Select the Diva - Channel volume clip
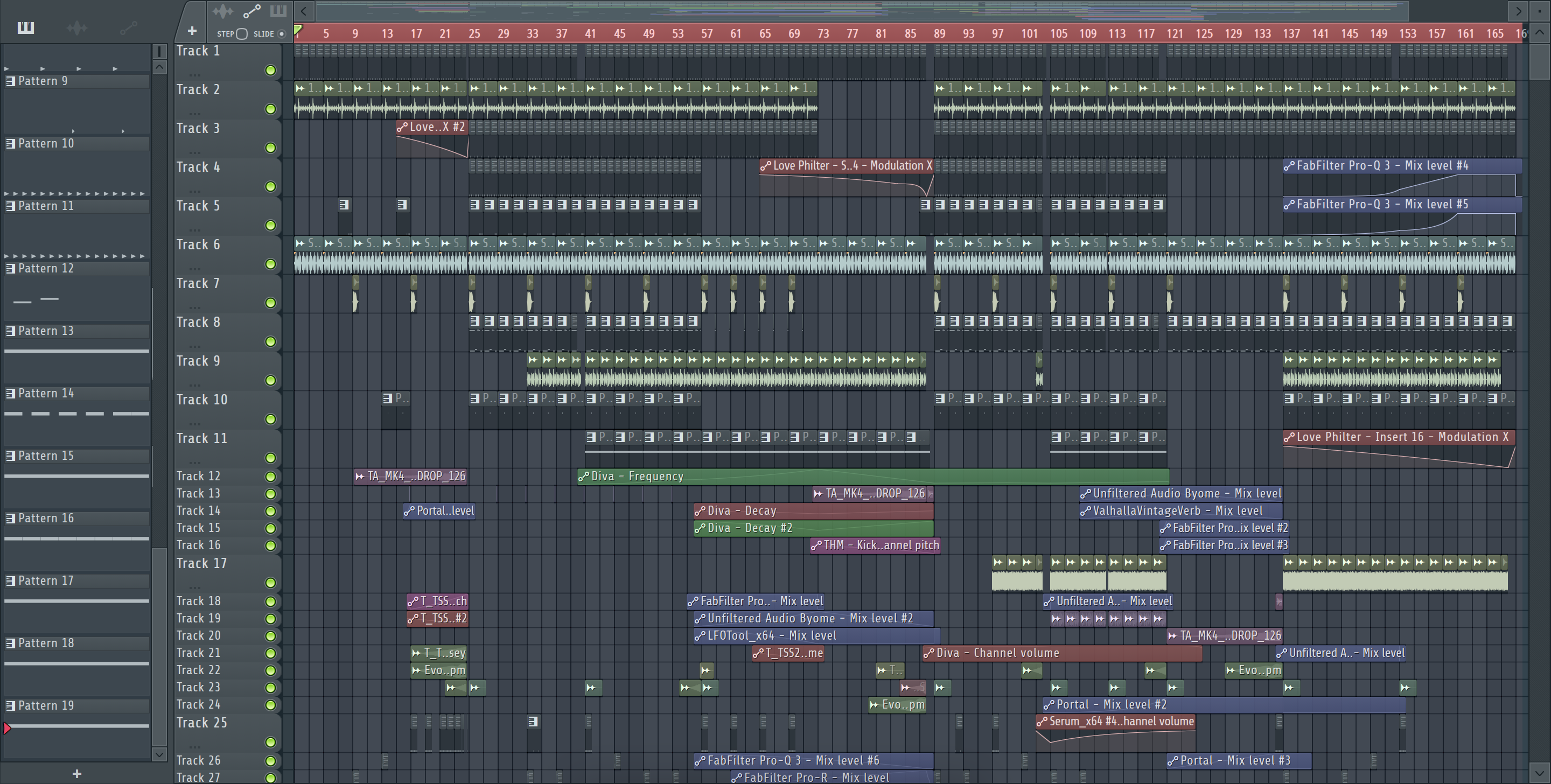Screen dimensions: 1551x784 click(x=1062, y=653)
